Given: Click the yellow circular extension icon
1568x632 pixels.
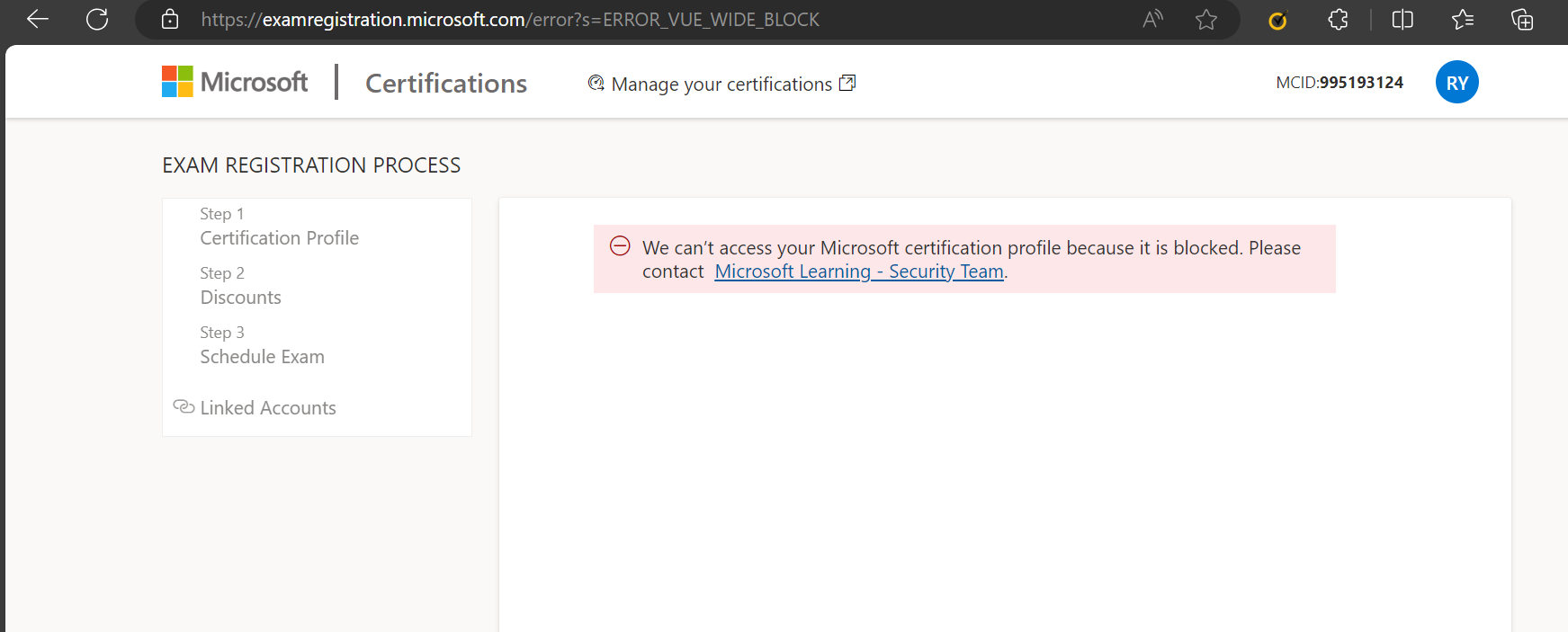Looking at the screenshot, I should (1277, 20).
